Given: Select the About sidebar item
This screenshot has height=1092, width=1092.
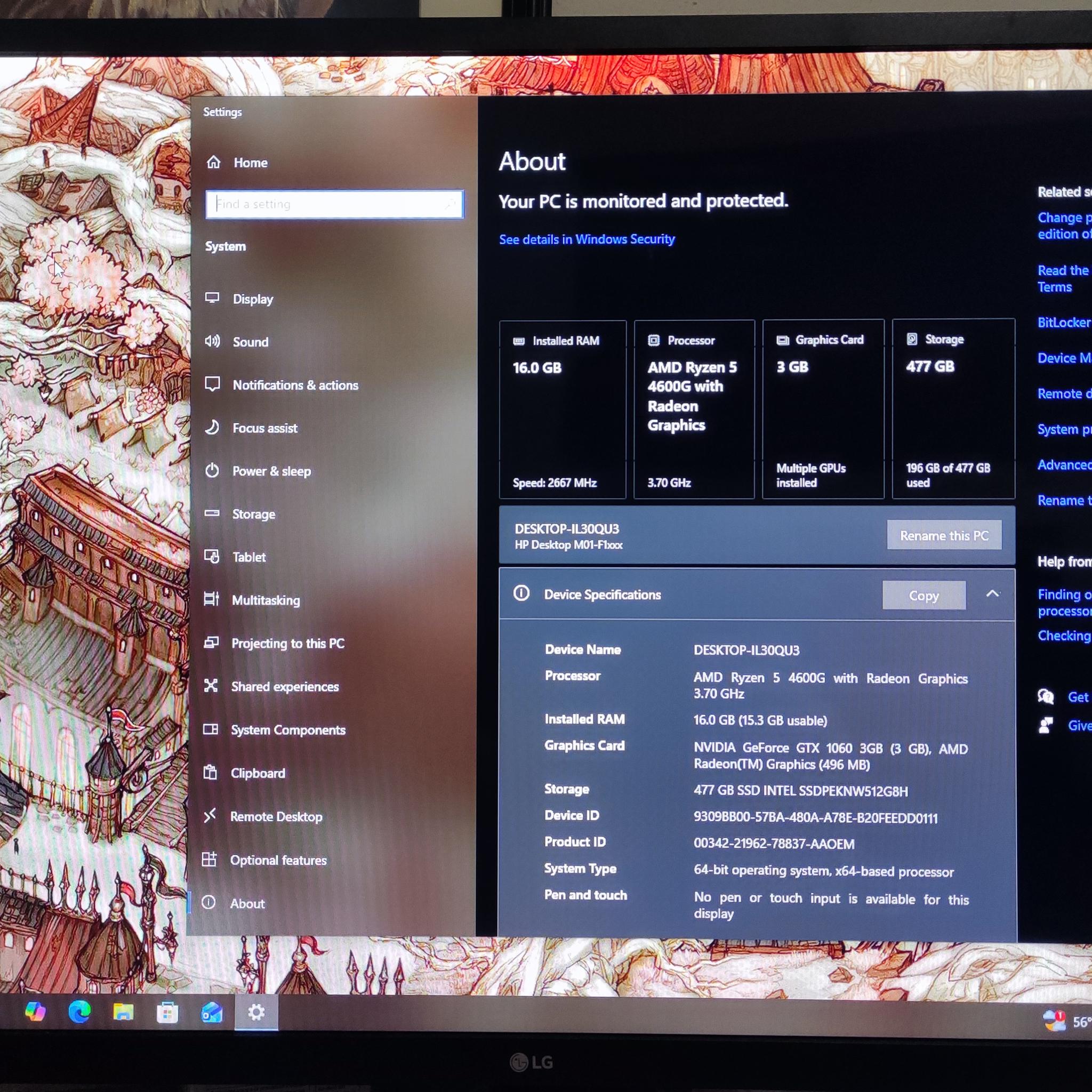Looking at the screenshot, I should 233,903.
